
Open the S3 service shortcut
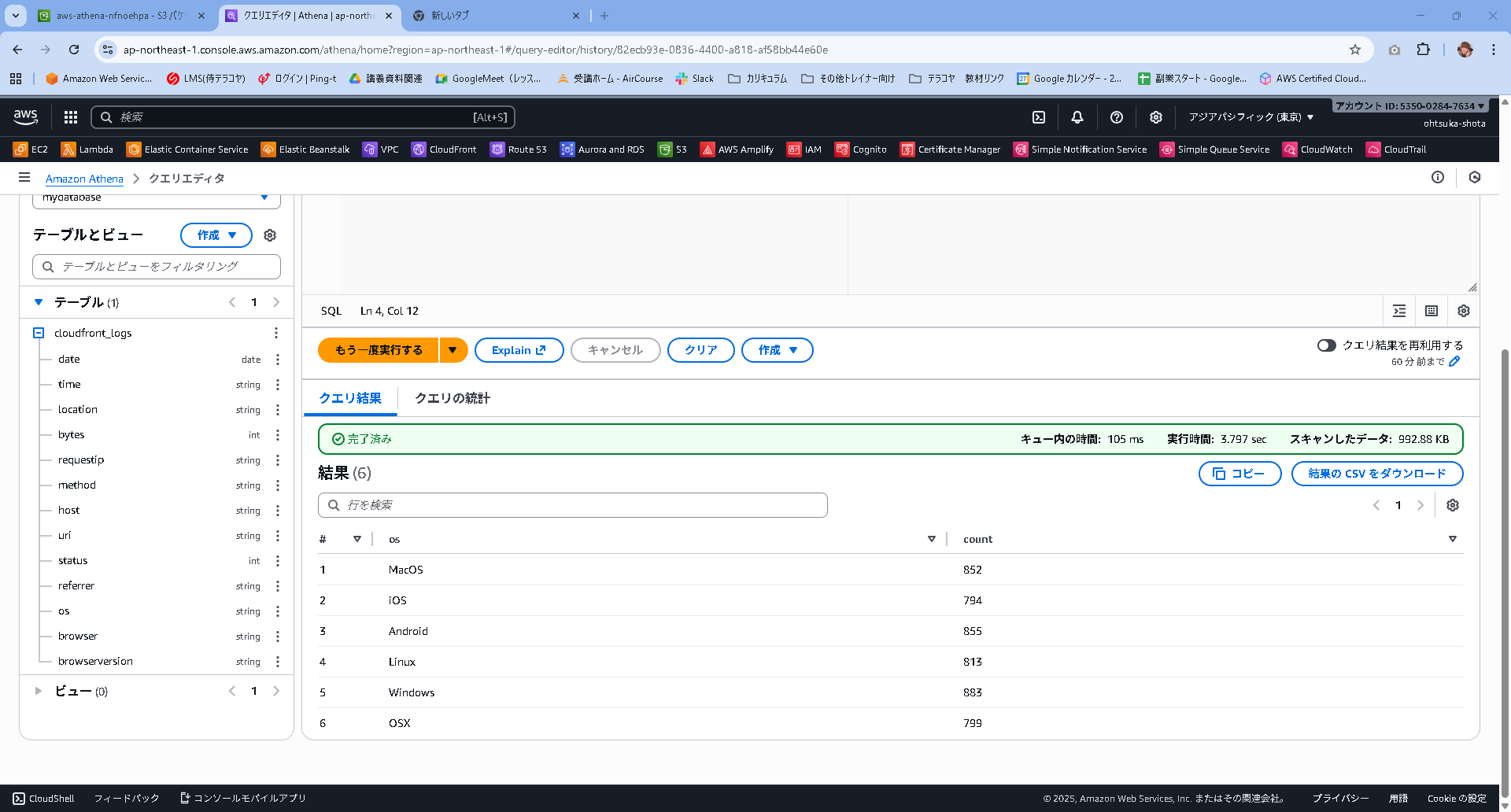pyautogui.click(x=673, y=149)
